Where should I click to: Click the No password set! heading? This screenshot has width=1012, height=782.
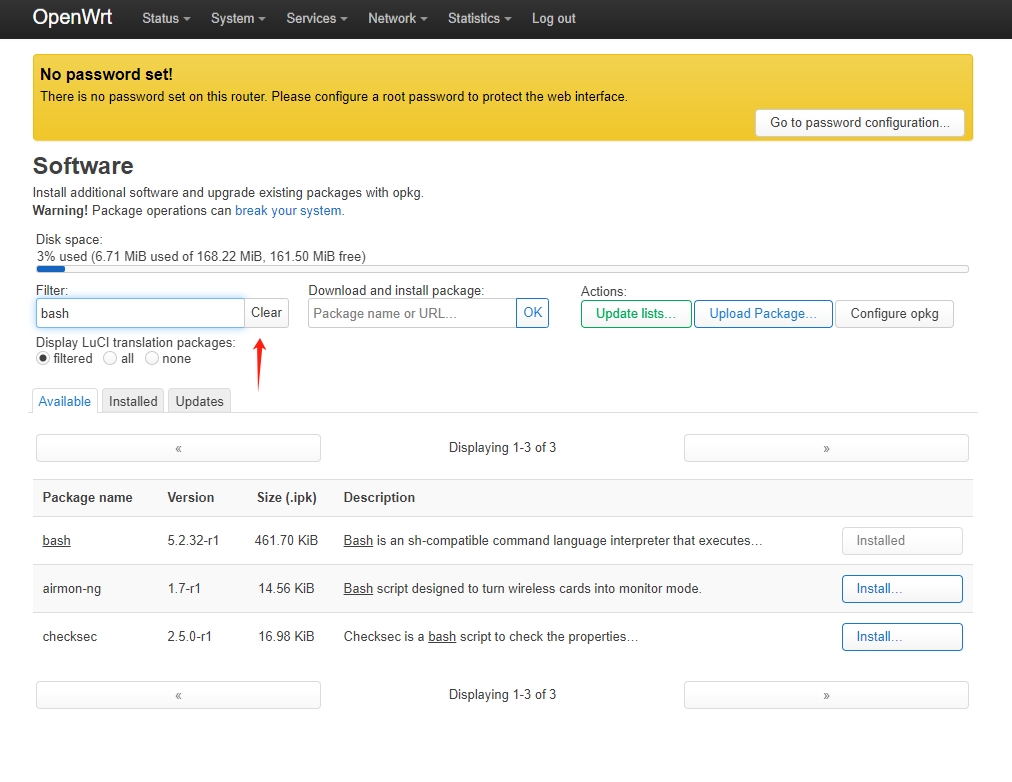click(x=106, y=74)
